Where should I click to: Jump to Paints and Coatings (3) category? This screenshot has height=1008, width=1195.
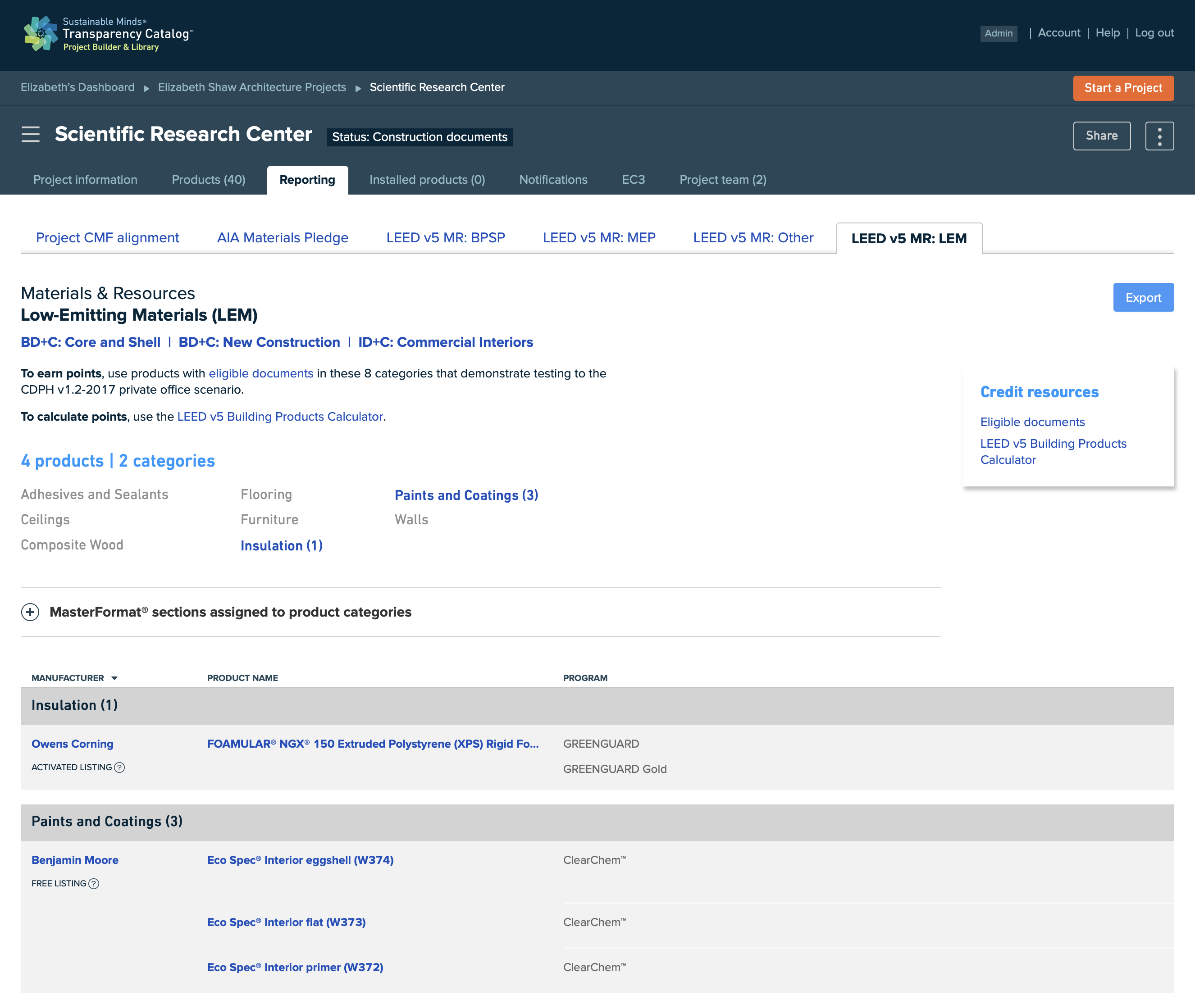click(466, 495)
